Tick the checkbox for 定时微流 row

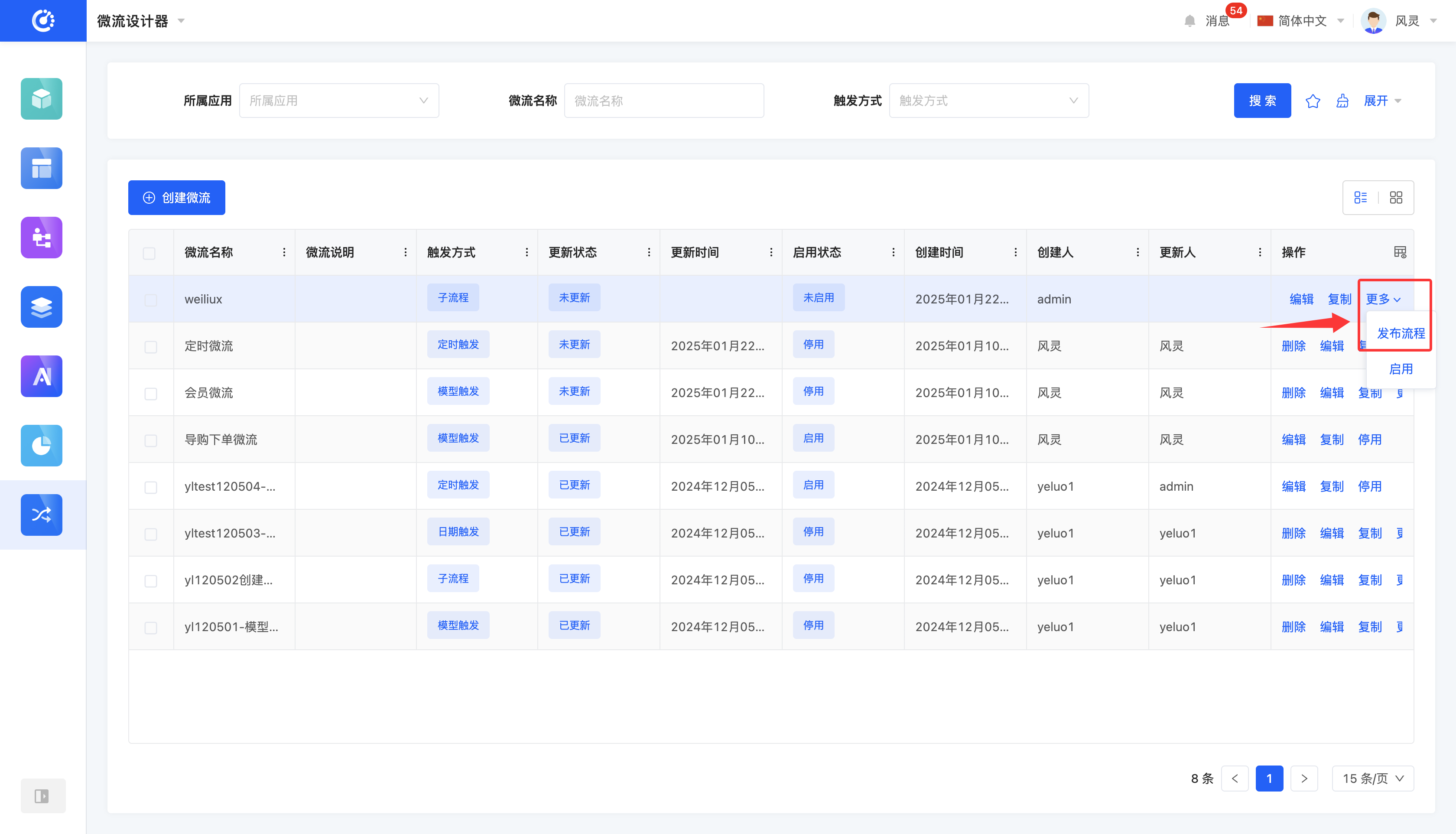pyautogui.click(x=150, y=347)
